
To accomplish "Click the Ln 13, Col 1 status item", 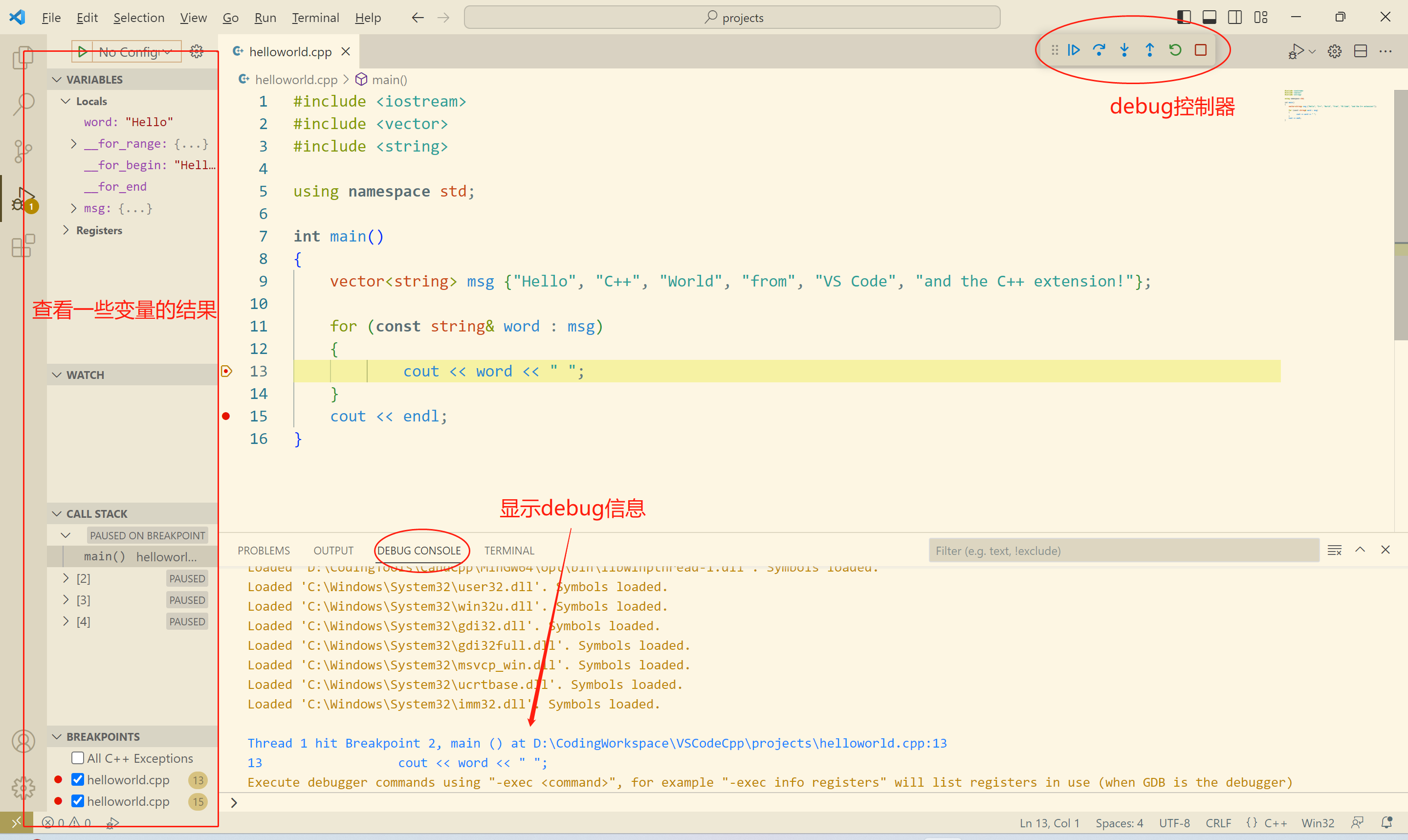I will (1049, 823).
